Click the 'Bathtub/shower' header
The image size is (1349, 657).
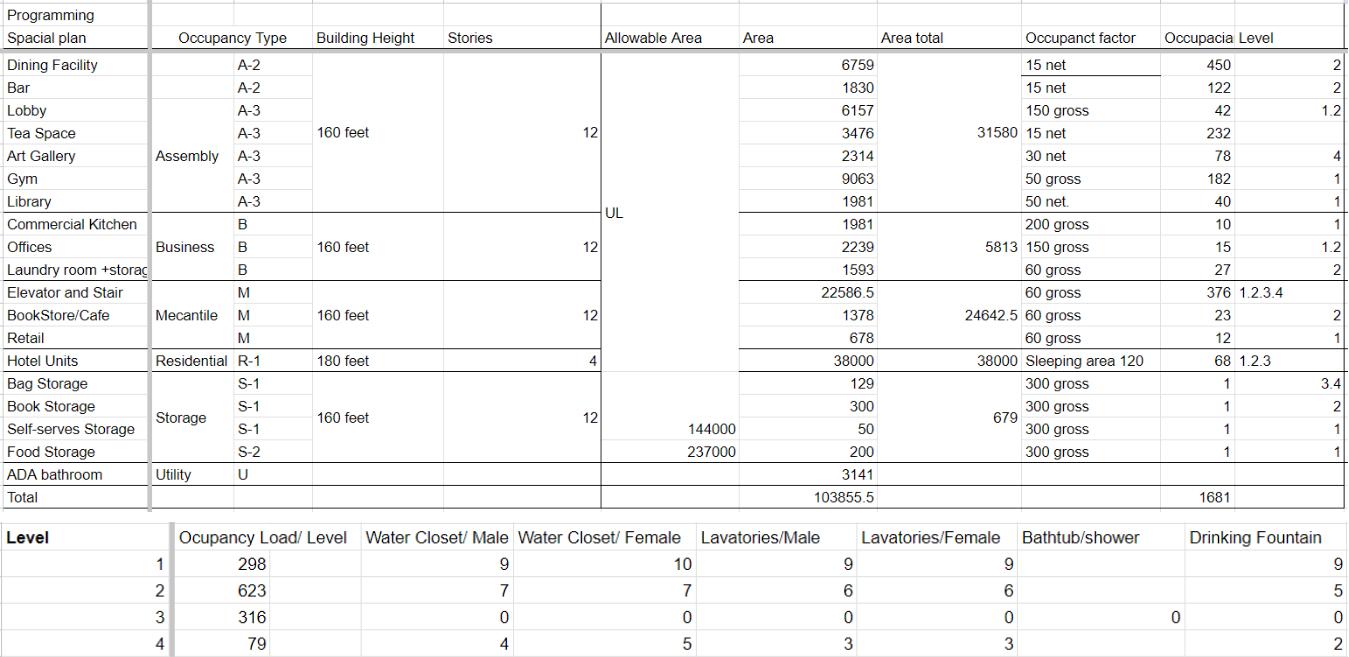pos(1101,538)
